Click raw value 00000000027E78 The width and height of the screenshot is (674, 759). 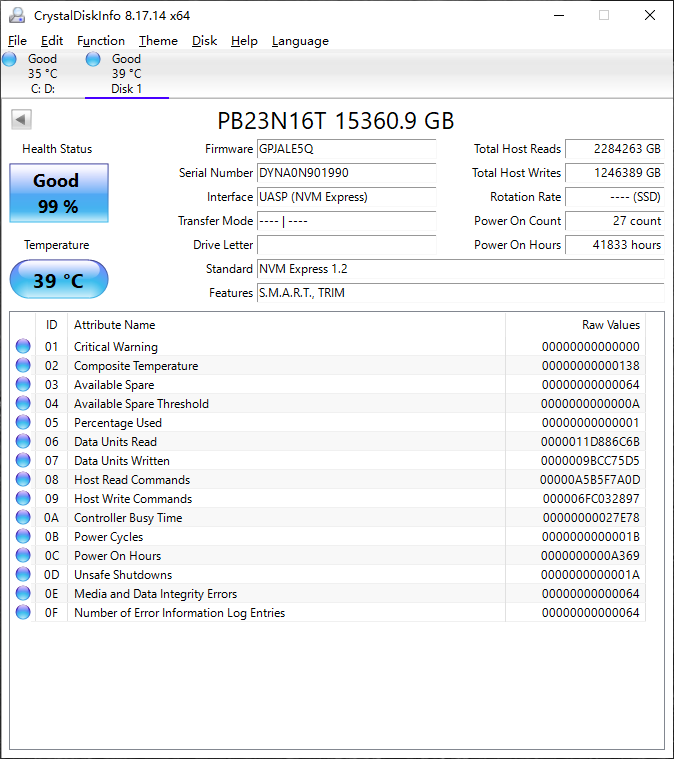pyautogui.click(x=591, y=517)
